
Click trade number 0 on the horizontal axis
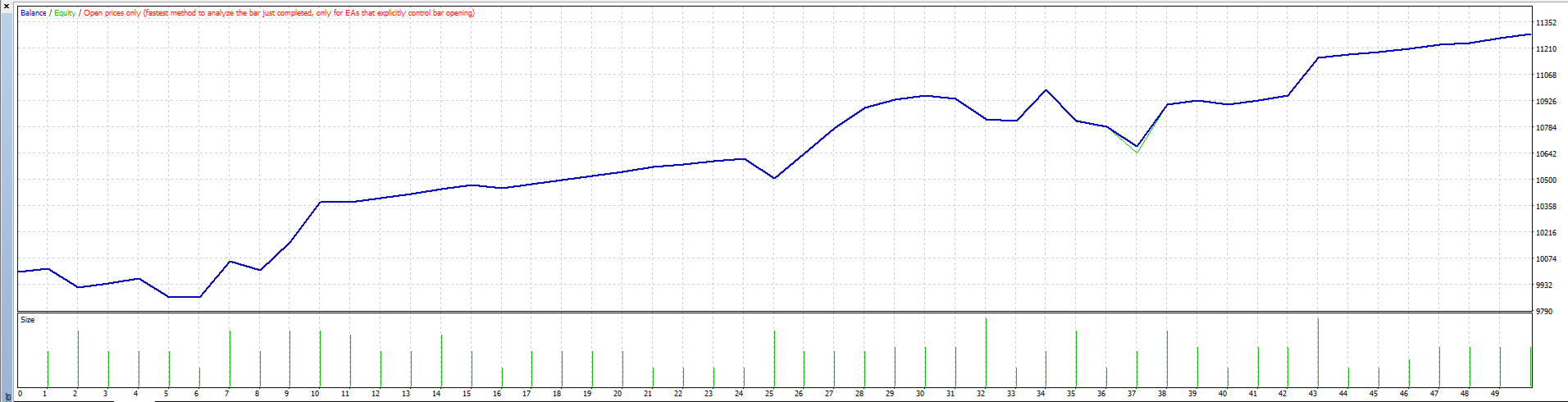point(20,394)
